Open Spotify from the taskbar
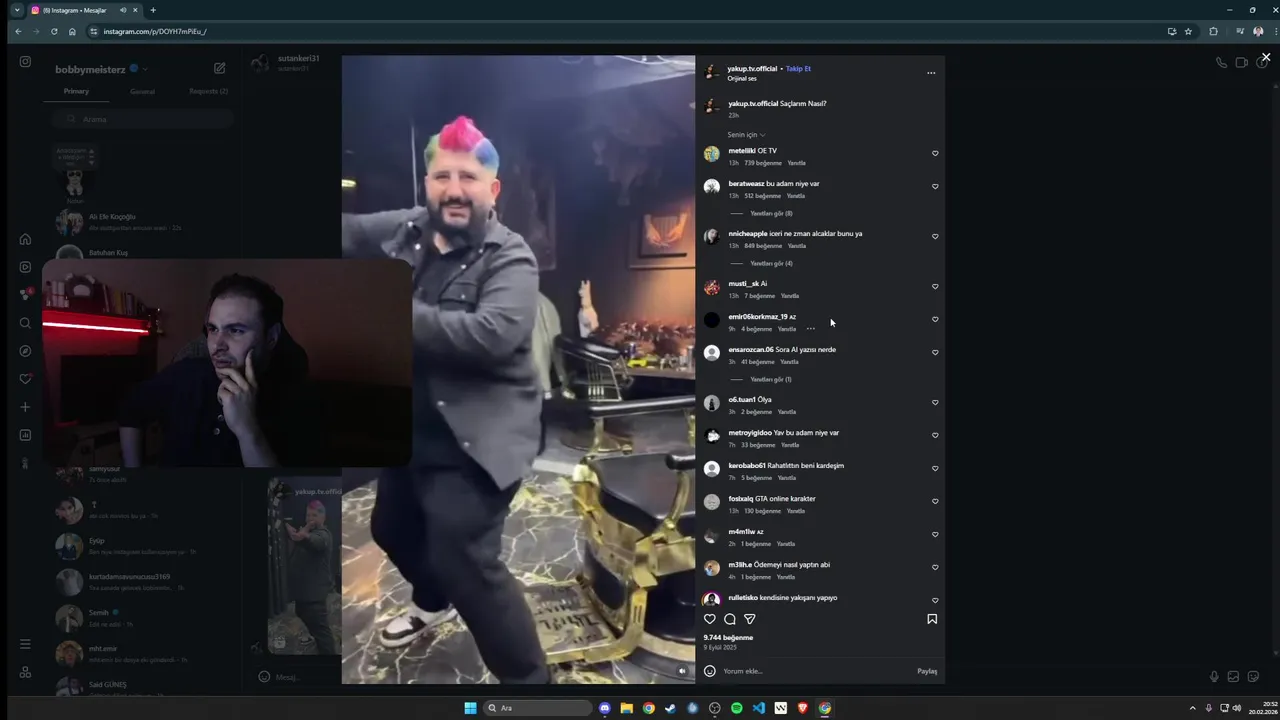The image size is (1280, 720). point(737,708)
